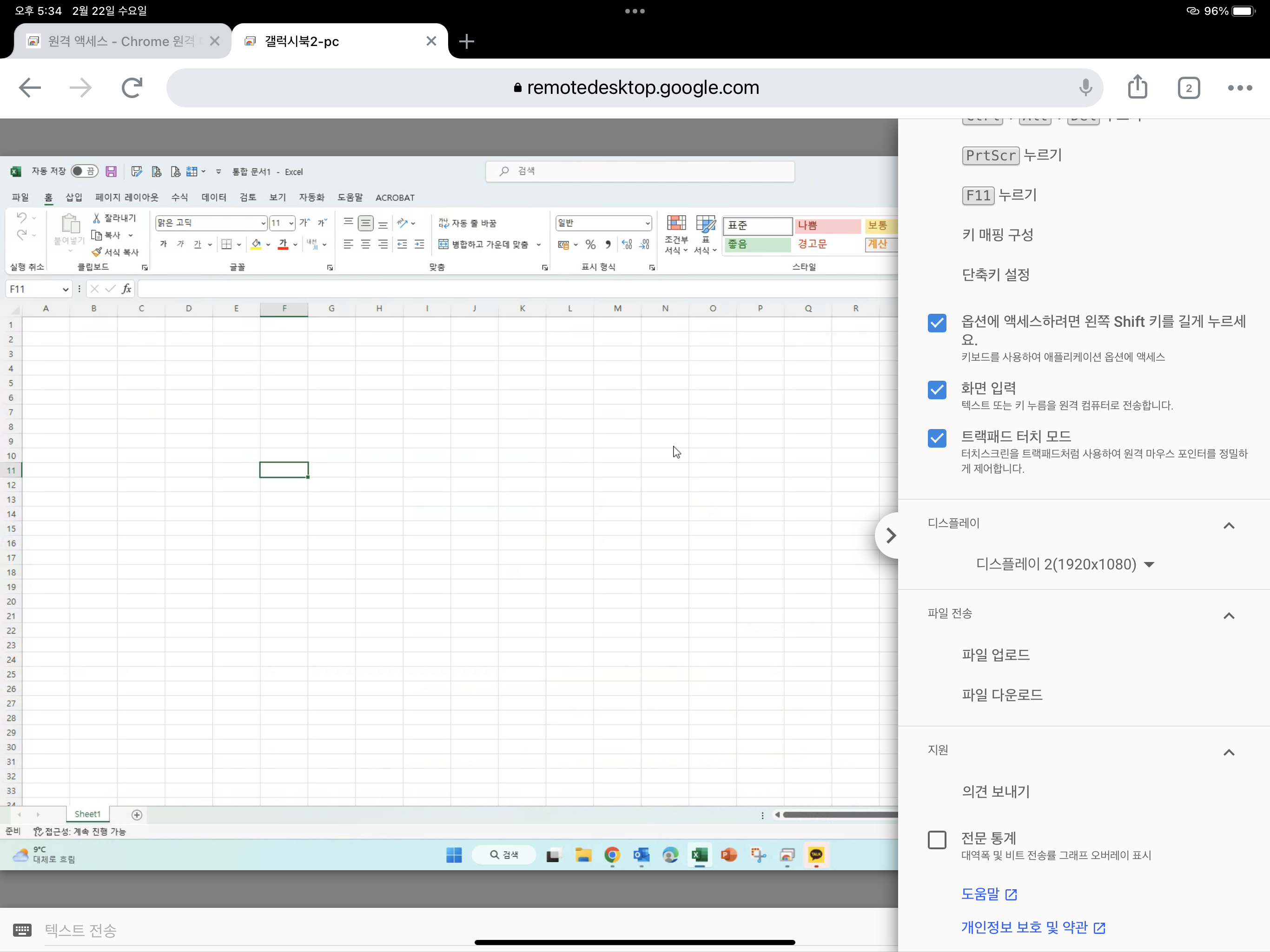1270x952 pixels.
Task: Click the percent style icon
Action: (x=590, y=245)
